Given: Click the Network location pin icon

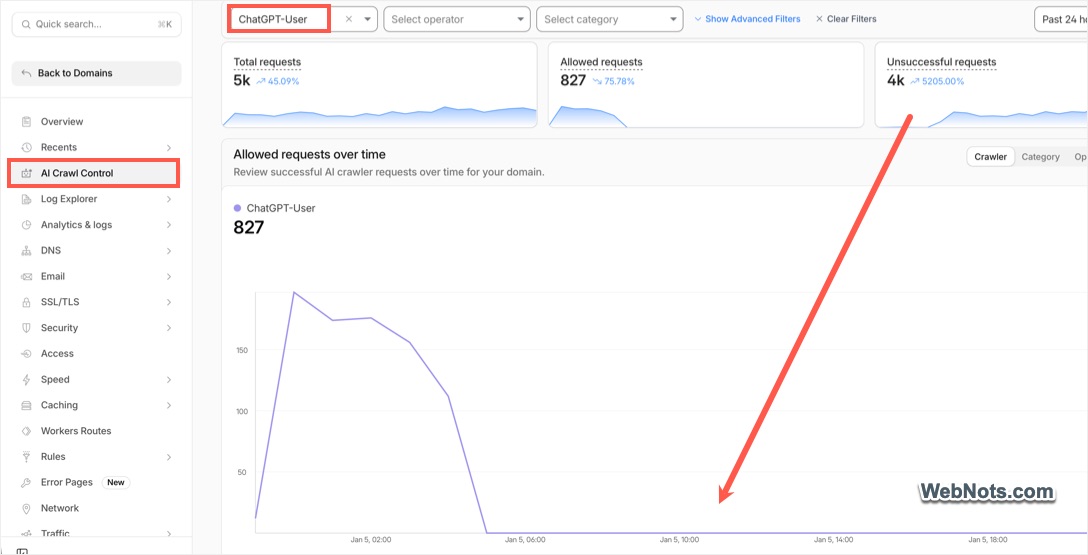Looking at the screenshot, I should 26,509.
